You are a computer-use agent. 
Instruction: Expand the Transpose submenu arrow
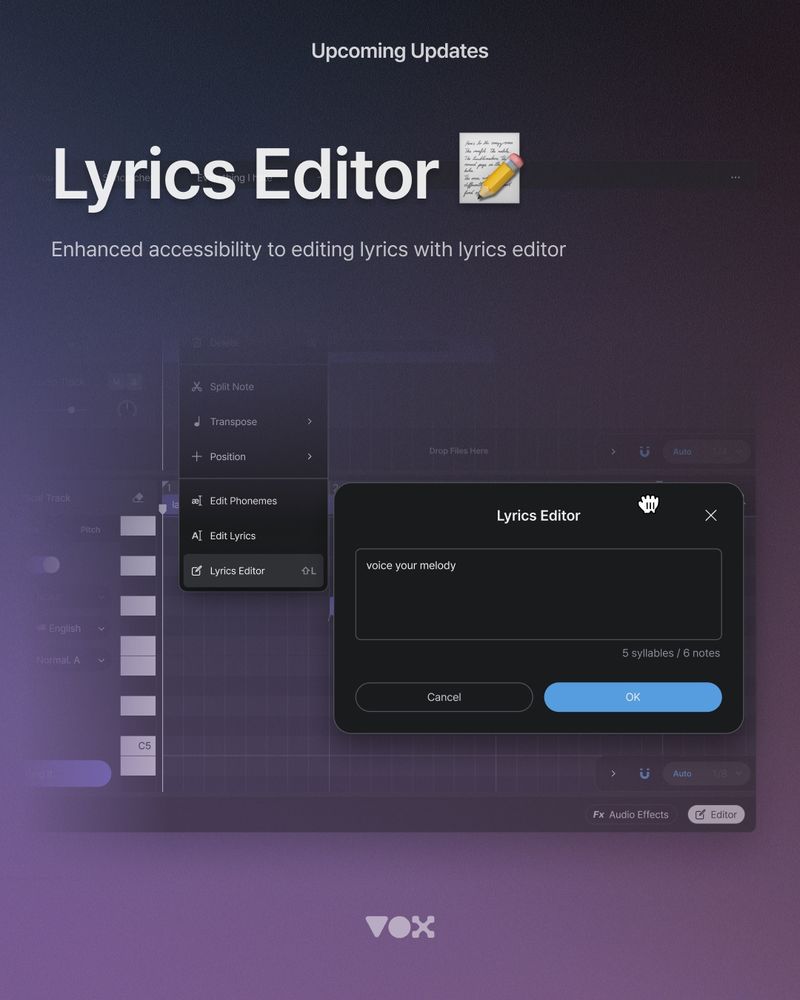(309, 422)
